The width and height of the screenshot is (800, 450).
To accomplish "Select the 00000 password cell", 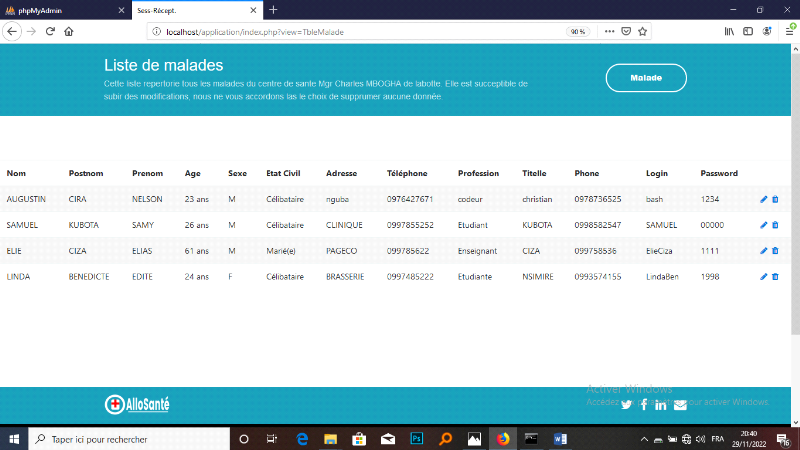I will tap(712, 225).
